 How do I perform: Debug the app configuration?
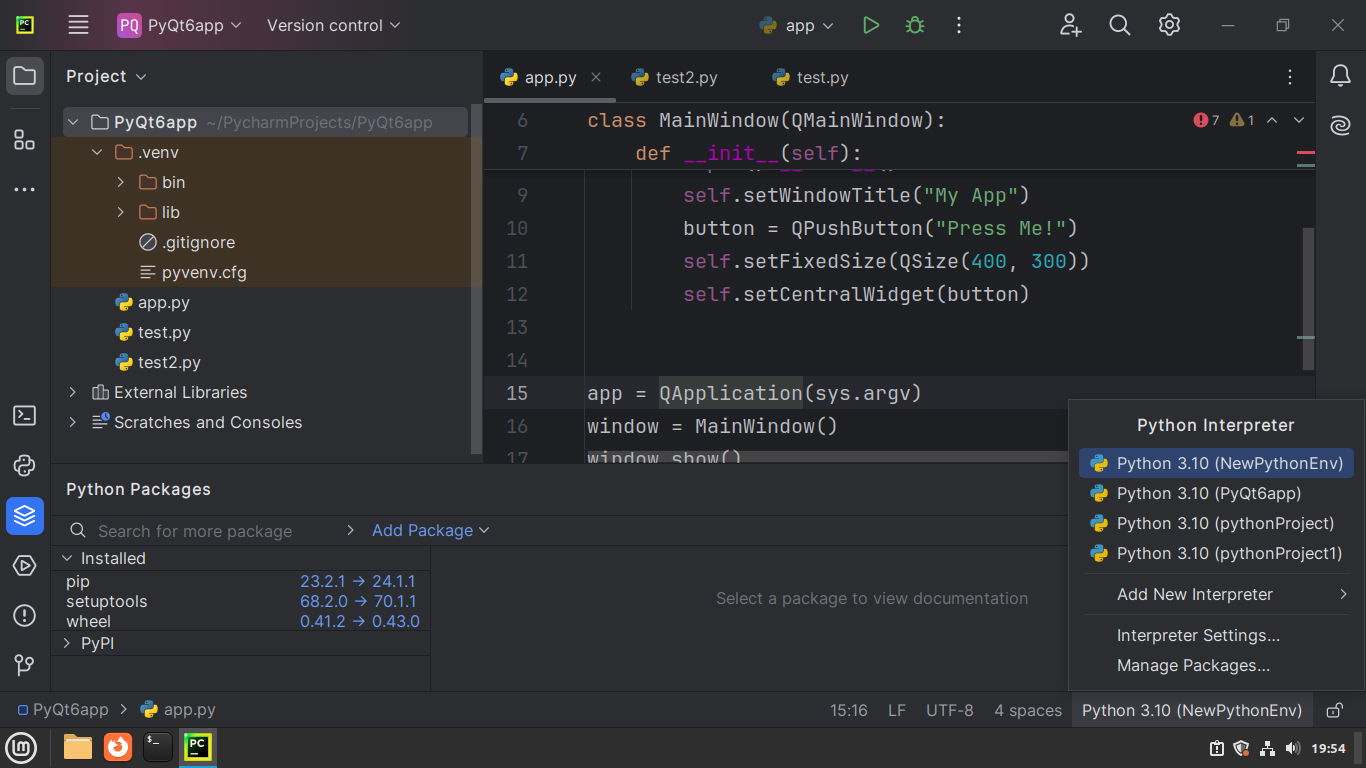point(914,26)
